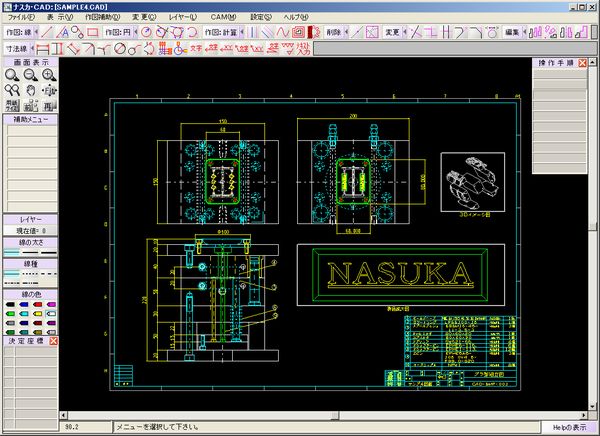The width and height of the screenshot is (600, 436).
Task: Choose the solid cyan line type
Action: click(x=11, y=274)
